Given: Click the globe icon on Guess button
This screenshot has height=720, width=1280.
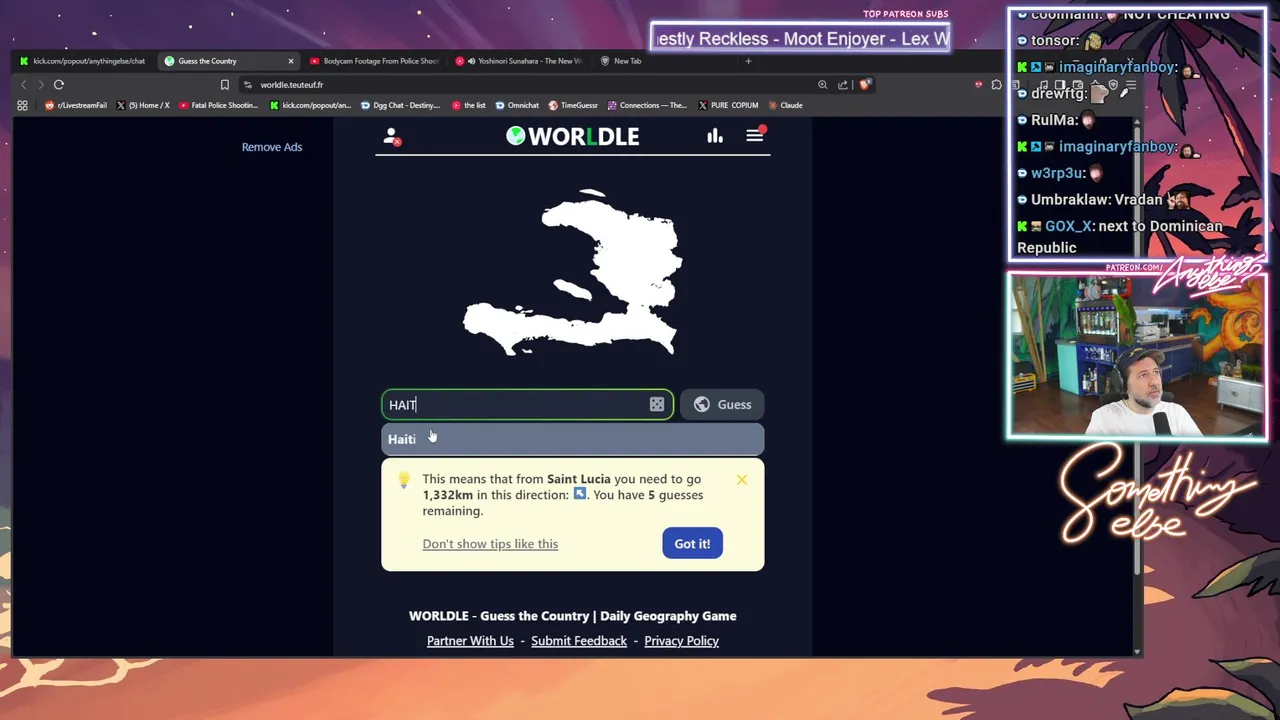Looking at the screenshot, I should click(x=702, y=404).
